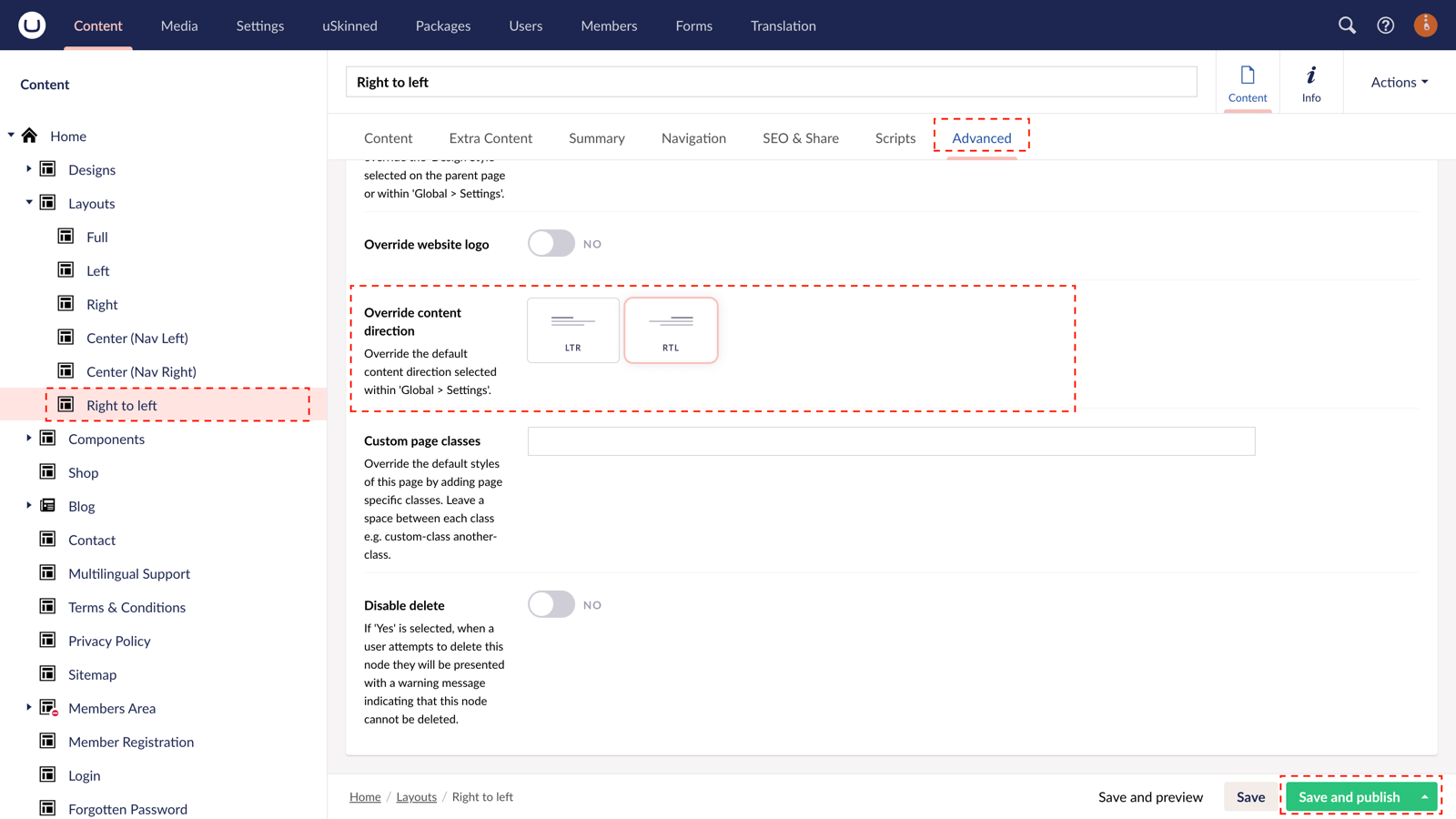Follow the Layouts breadcrumb link
1456x819 pixels.
(x=416, y=796)
